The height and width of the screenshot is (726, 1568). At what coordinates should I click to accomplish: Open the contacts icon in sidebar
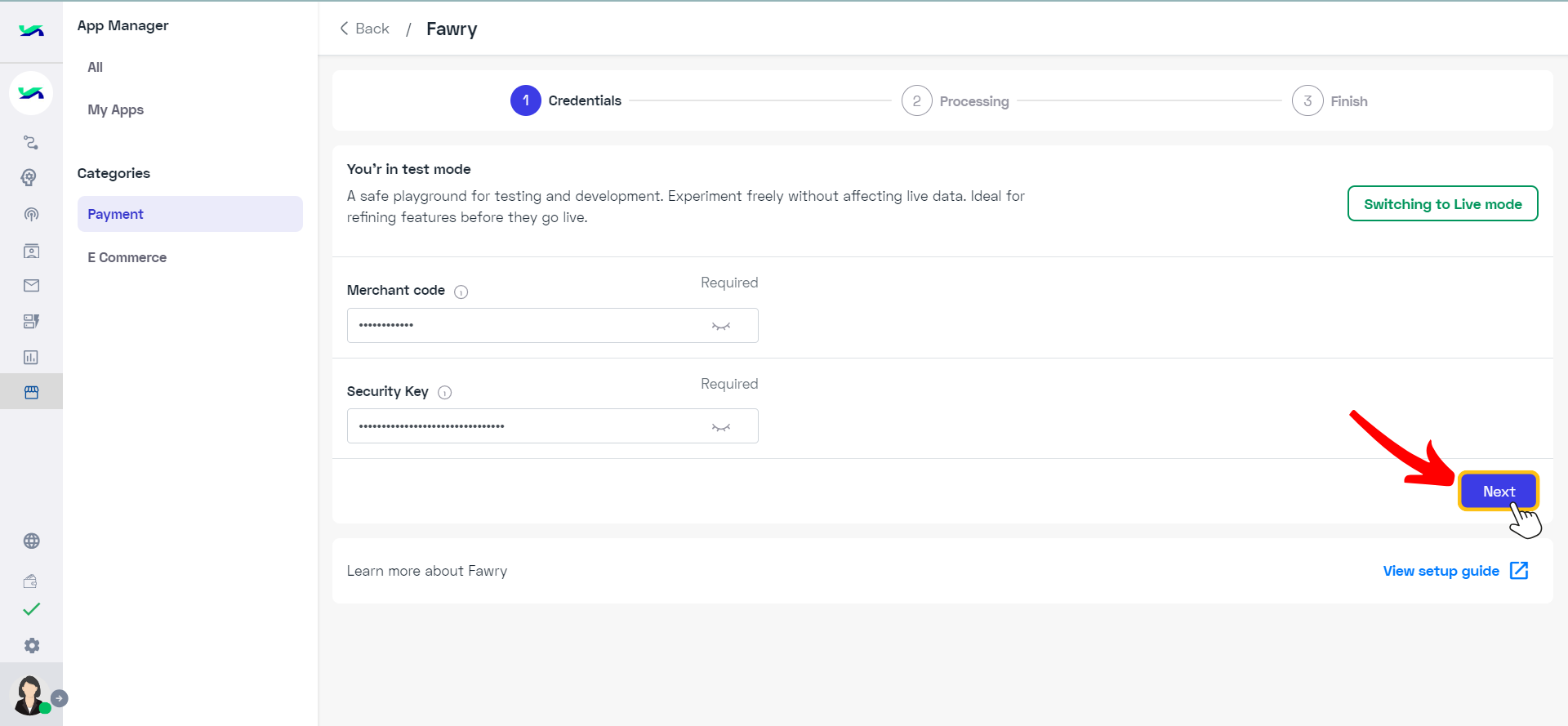(31, 251)
